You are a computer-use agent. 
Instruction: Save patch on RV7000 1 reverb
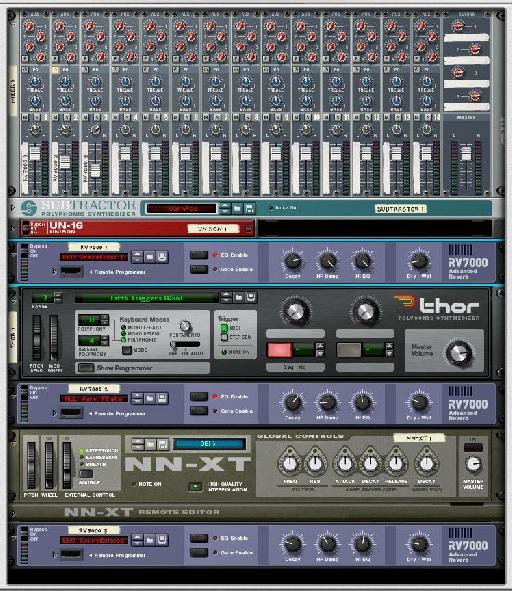162,257
